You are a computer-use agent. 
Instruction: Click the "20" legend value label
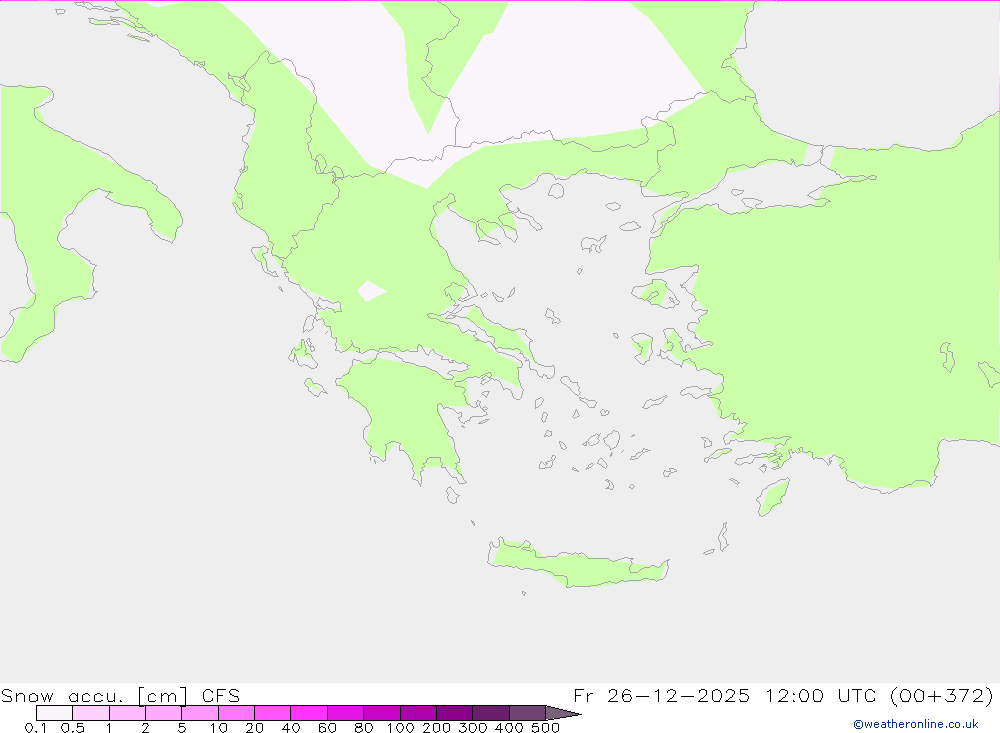[x=254, y=727]
